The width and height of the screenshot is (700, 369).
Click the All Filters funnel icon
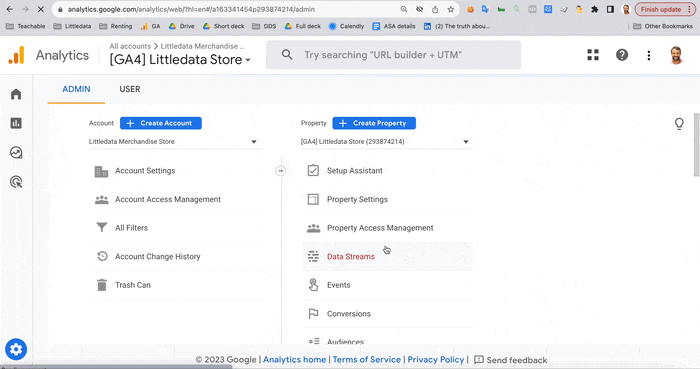pos(102,228)
